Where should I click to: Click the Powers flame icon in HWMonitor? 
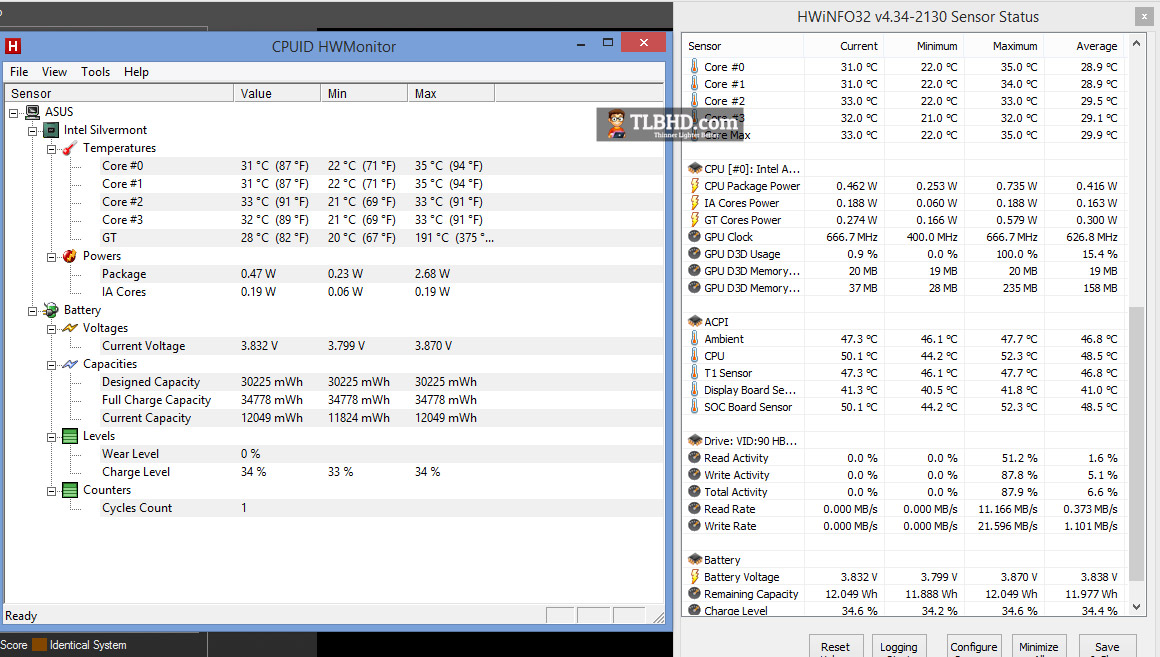click(70, 256)
